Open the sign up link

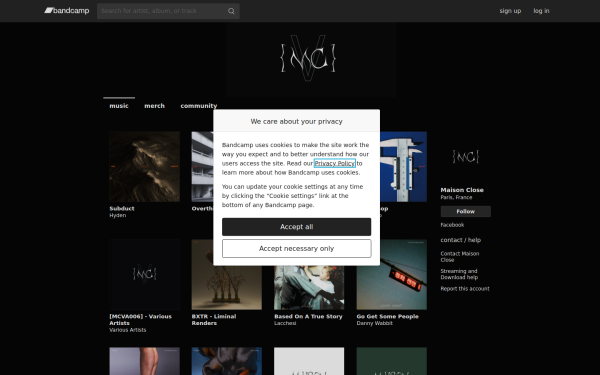pos(510,11)
